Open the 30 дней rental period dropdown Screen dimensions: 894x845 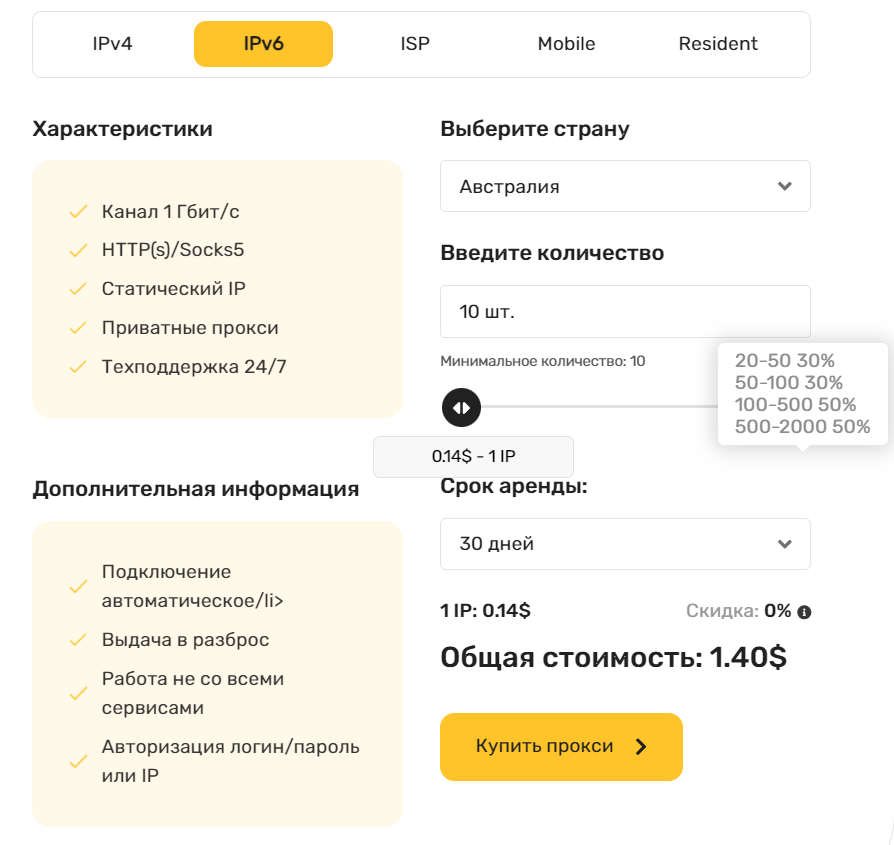625,544
